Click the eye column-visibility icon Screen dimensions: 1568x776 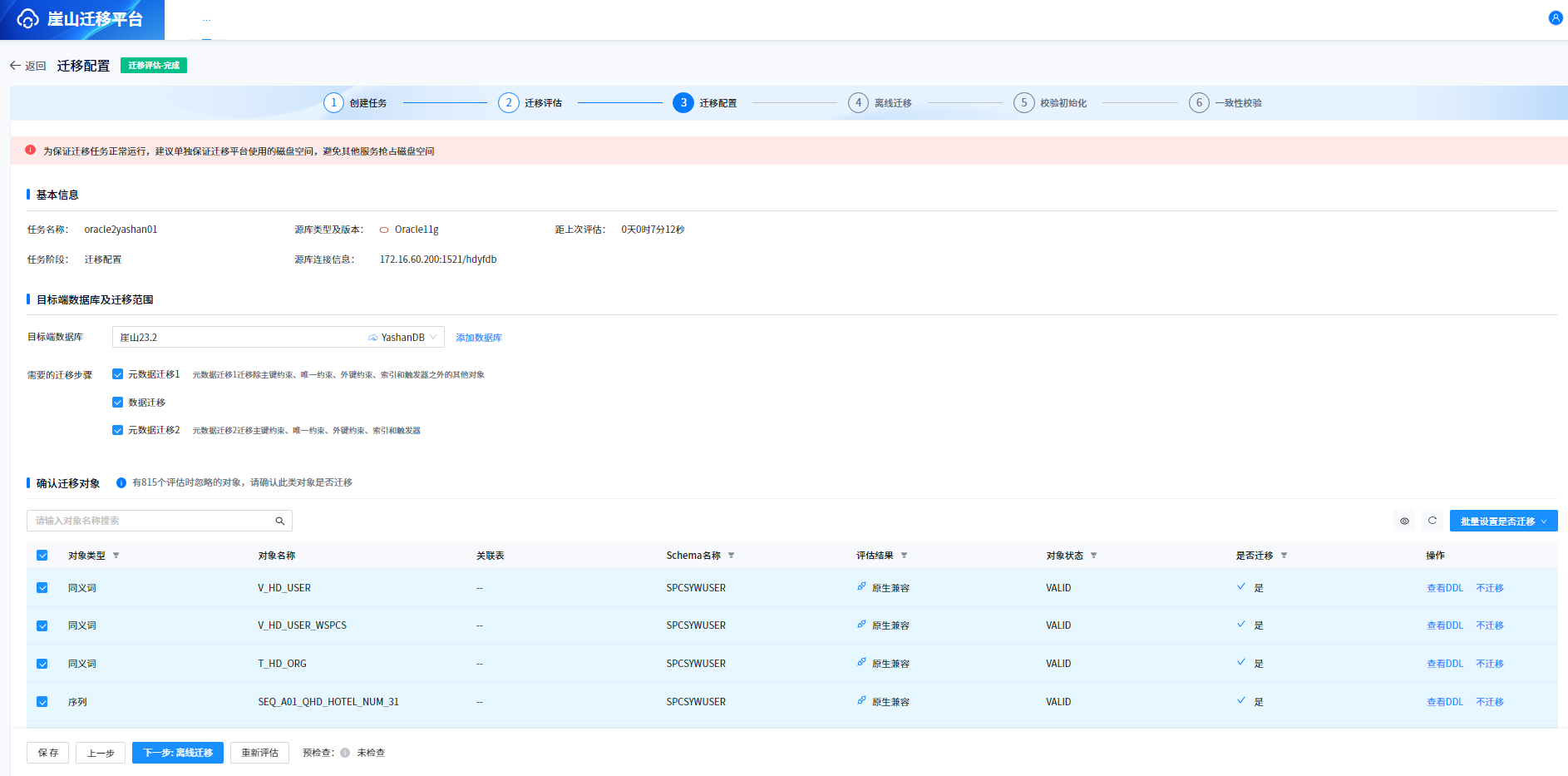pyautogui.click(x=1404, y=521)
